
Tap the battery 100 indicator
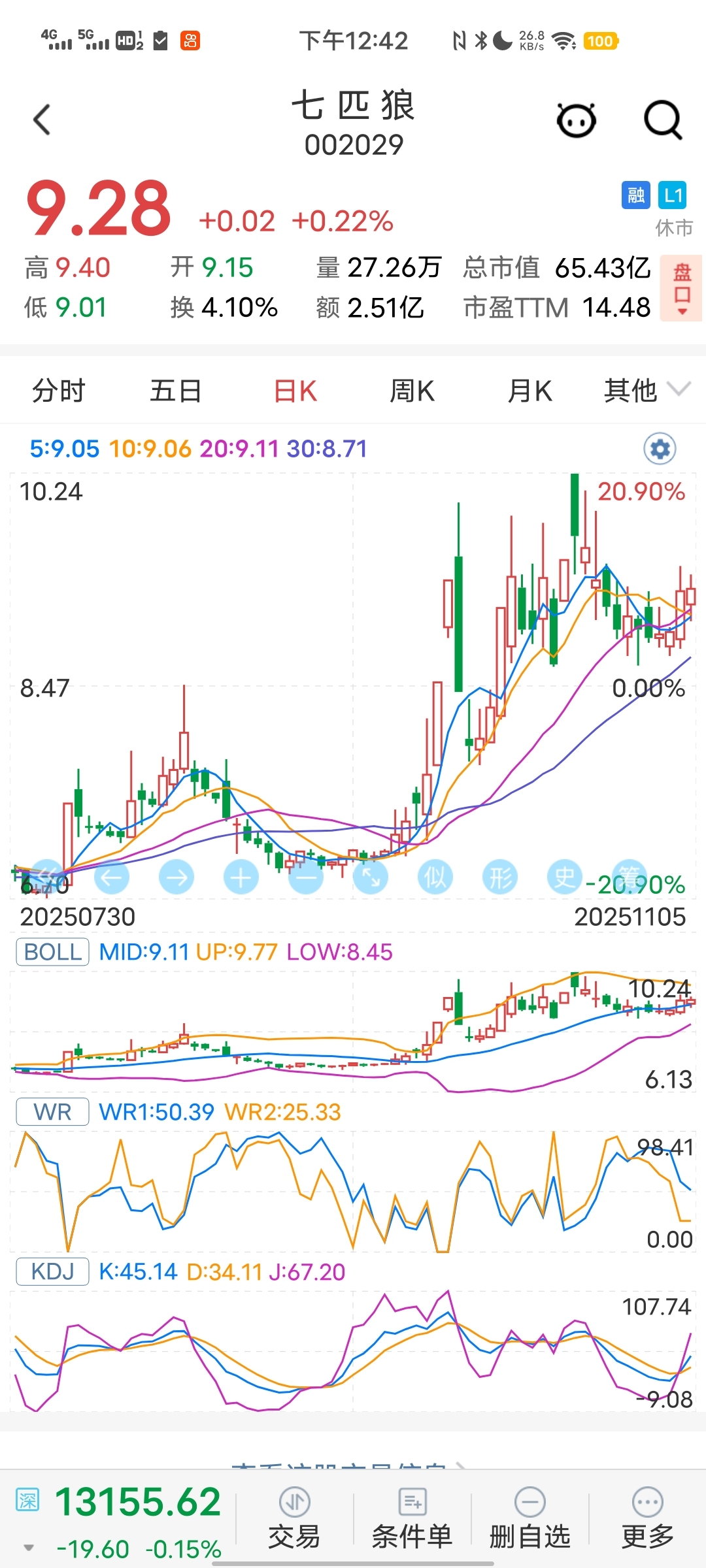coord(601,41)
